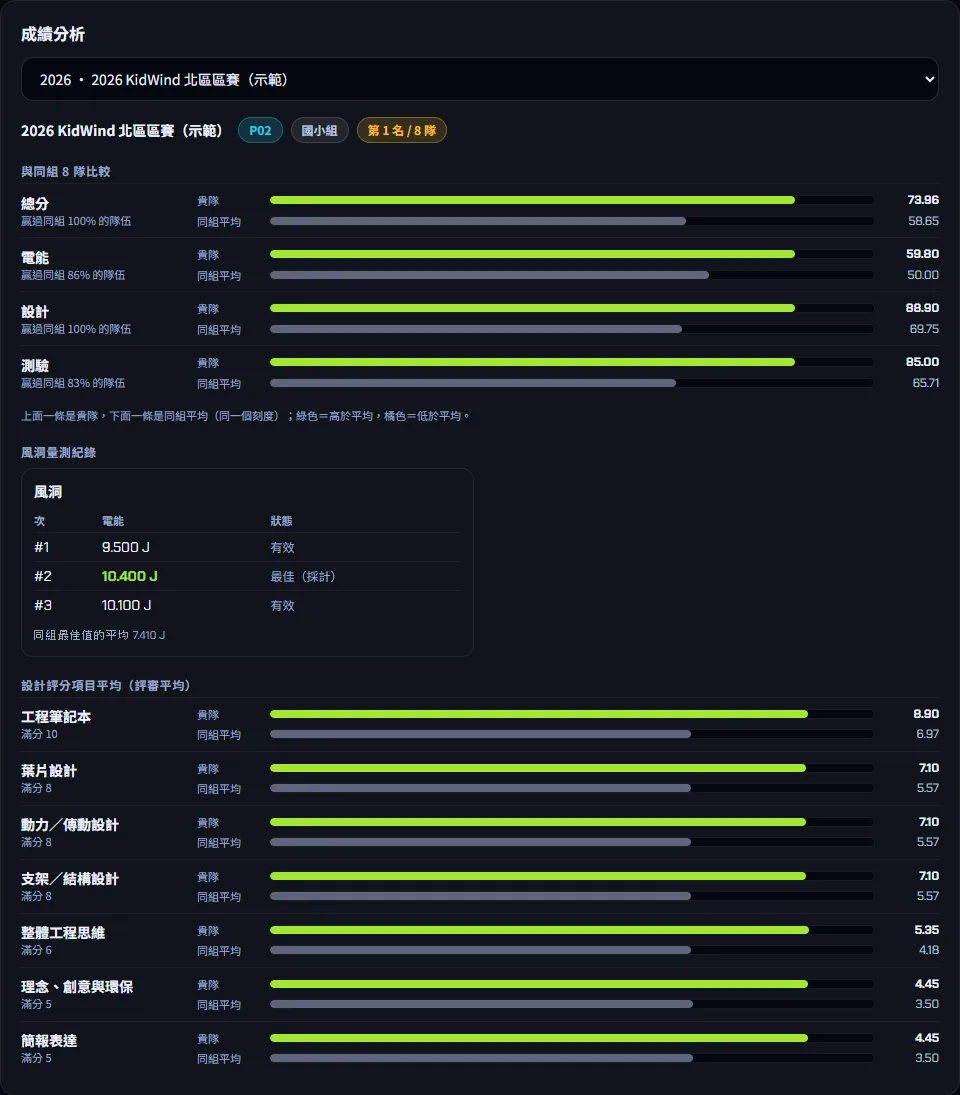Image resolution: width=960 pixels, height=1095 pixels.
Task: Select the 58.65 average total value
Action: [923, 221]
